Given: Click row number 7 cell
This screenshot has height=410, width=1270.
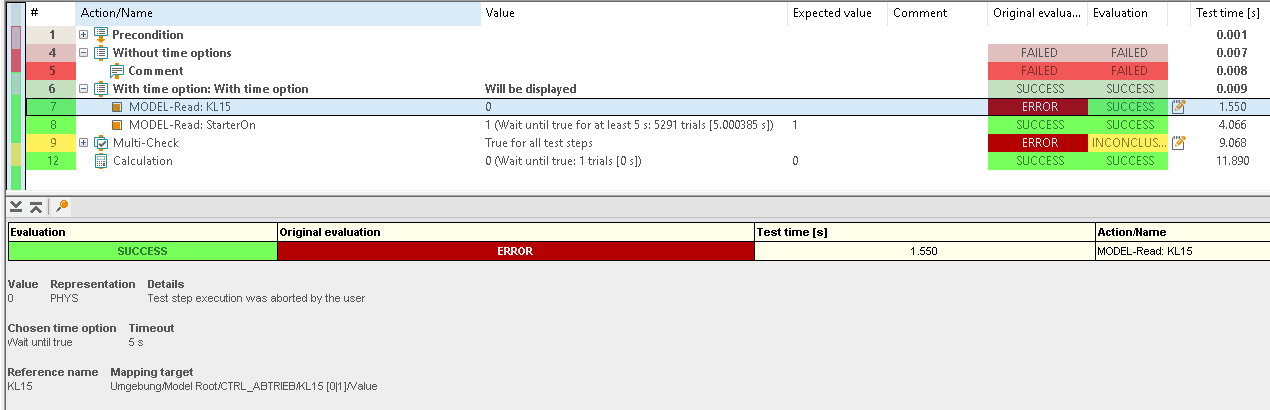Looking at the screenshot, I should (x=51, y=107).
